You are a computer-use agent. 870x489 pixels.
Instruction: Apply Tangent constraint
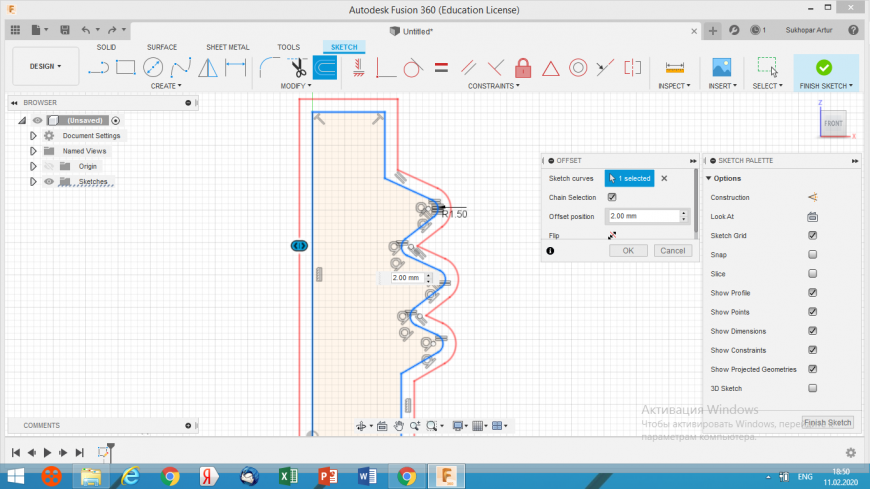point(413,68)
